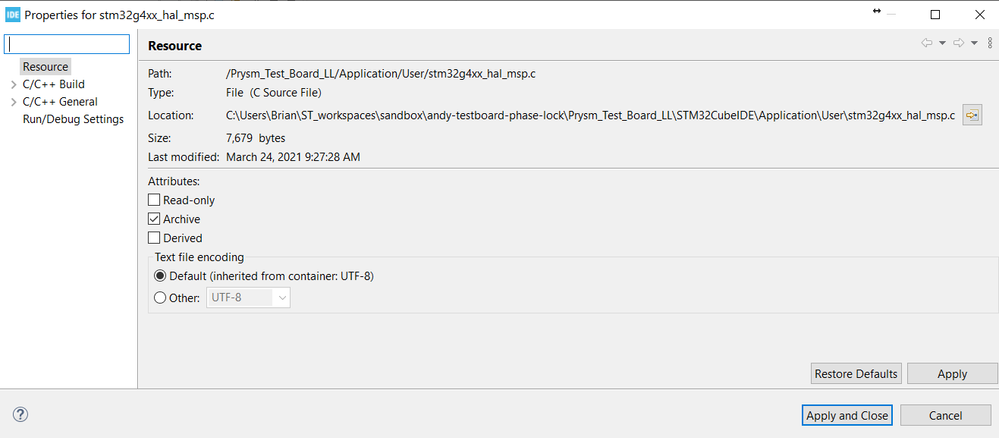The image size is (999, 438).
Task: Click the Apply and Close button
Action: pos(847,415)
